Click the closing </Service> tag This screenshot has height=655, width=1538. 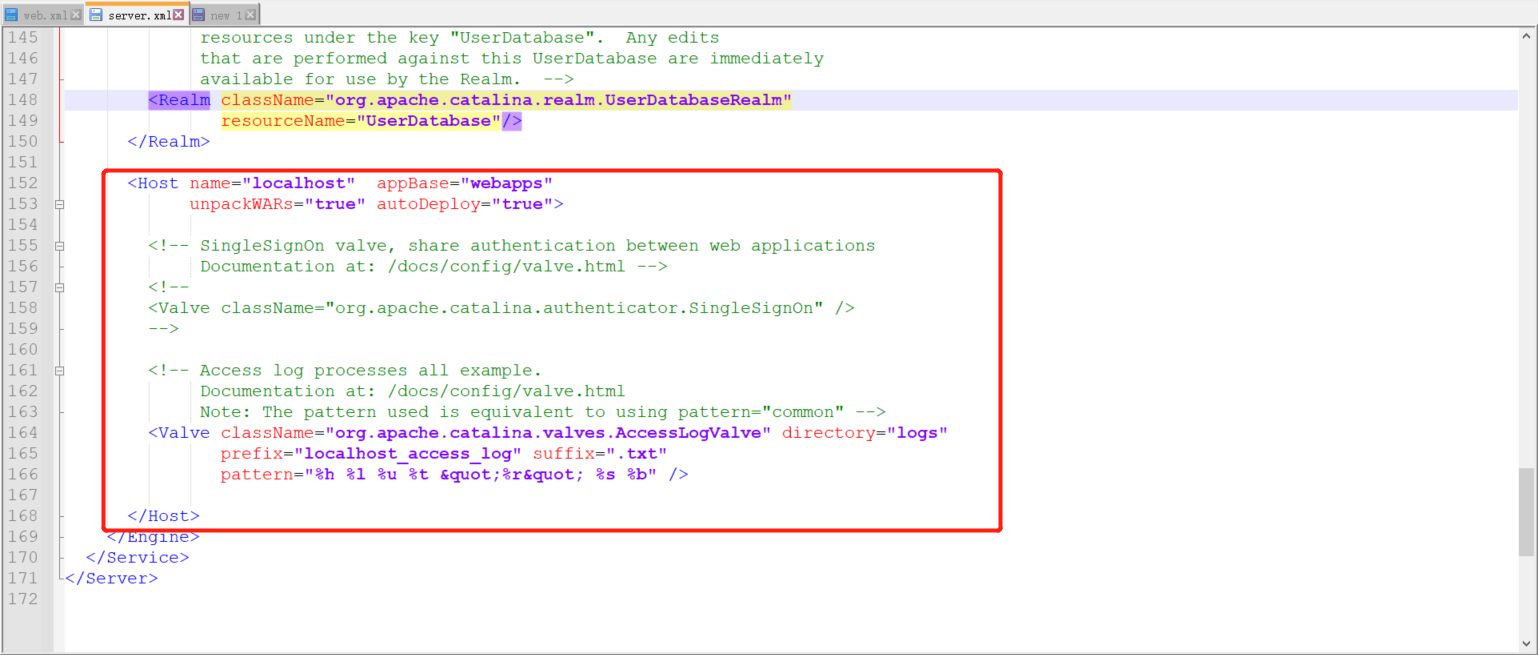point(138,558)
